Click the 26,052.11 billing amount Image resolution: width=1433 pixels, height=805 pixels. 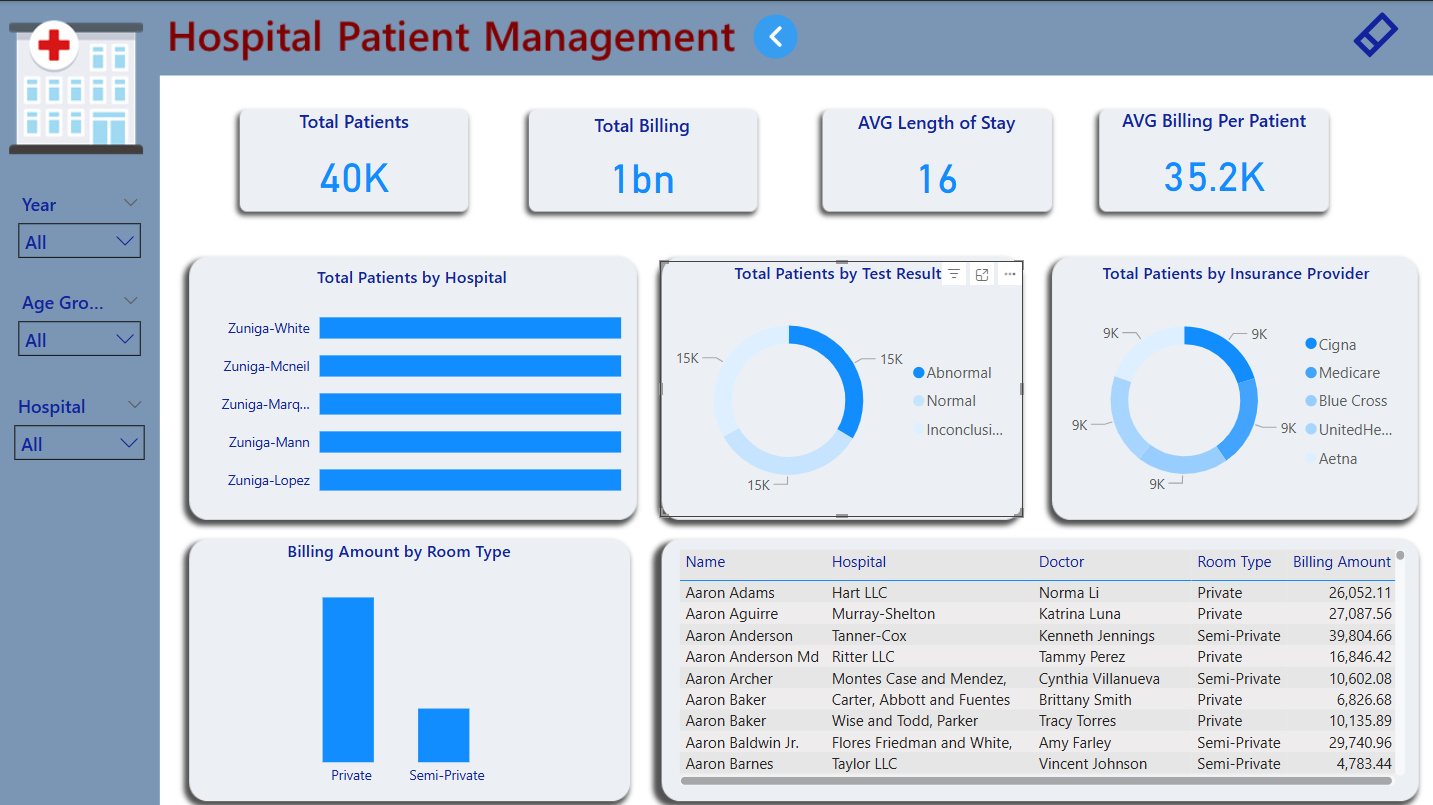point(1360,593)
